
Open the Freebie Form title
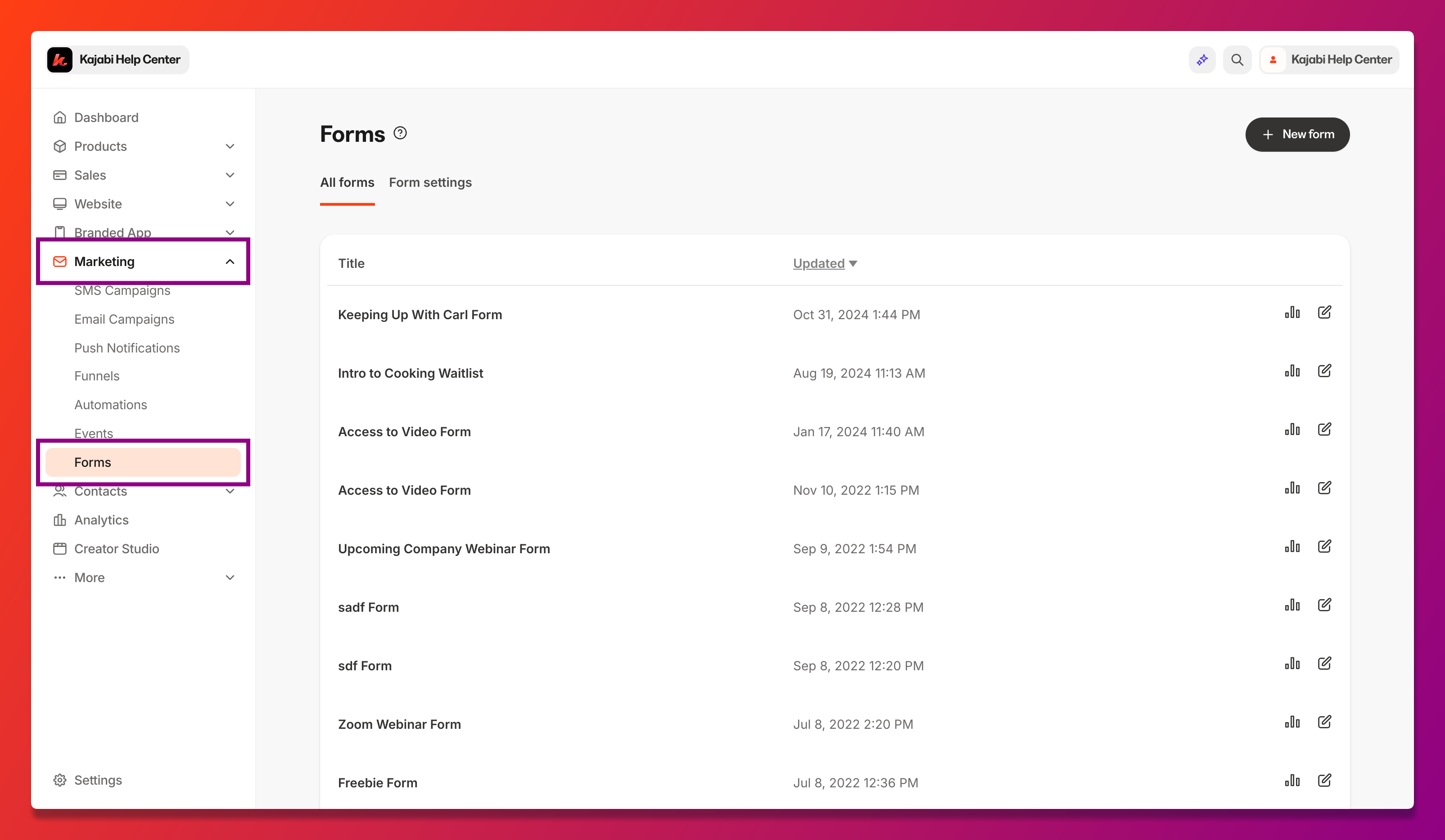coord(377,783)
